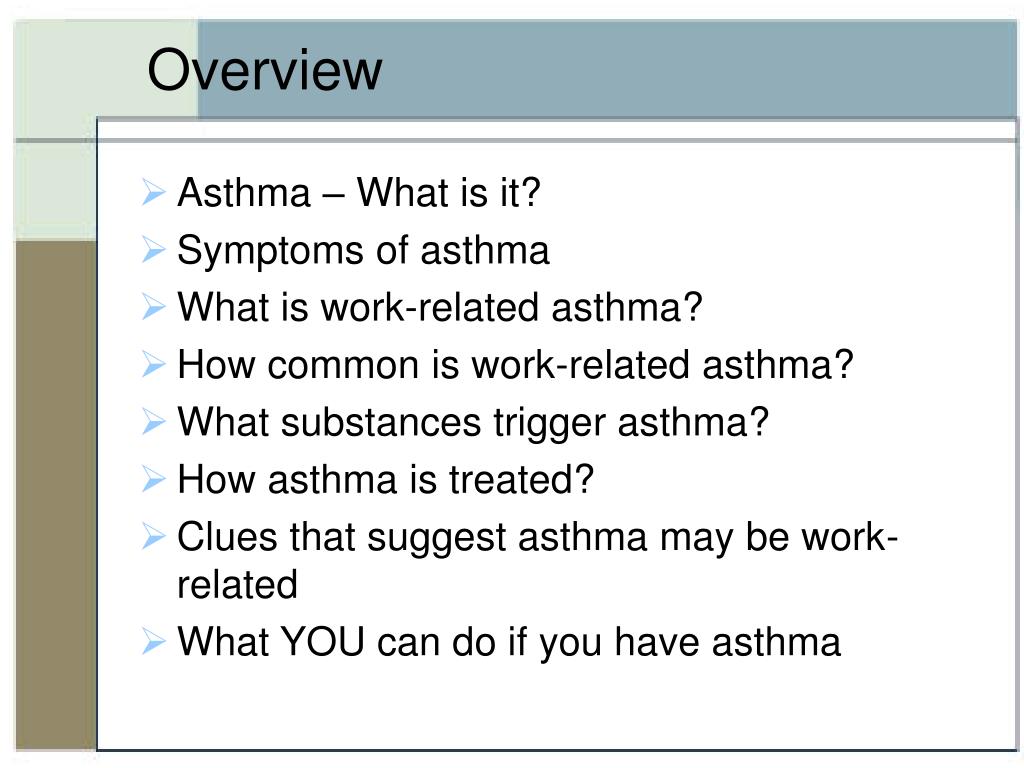Screen dimensions: 1024x768
Task: Click the arrow bullet beside 'How common is work-related asthma?'
Action: (153, 364)
